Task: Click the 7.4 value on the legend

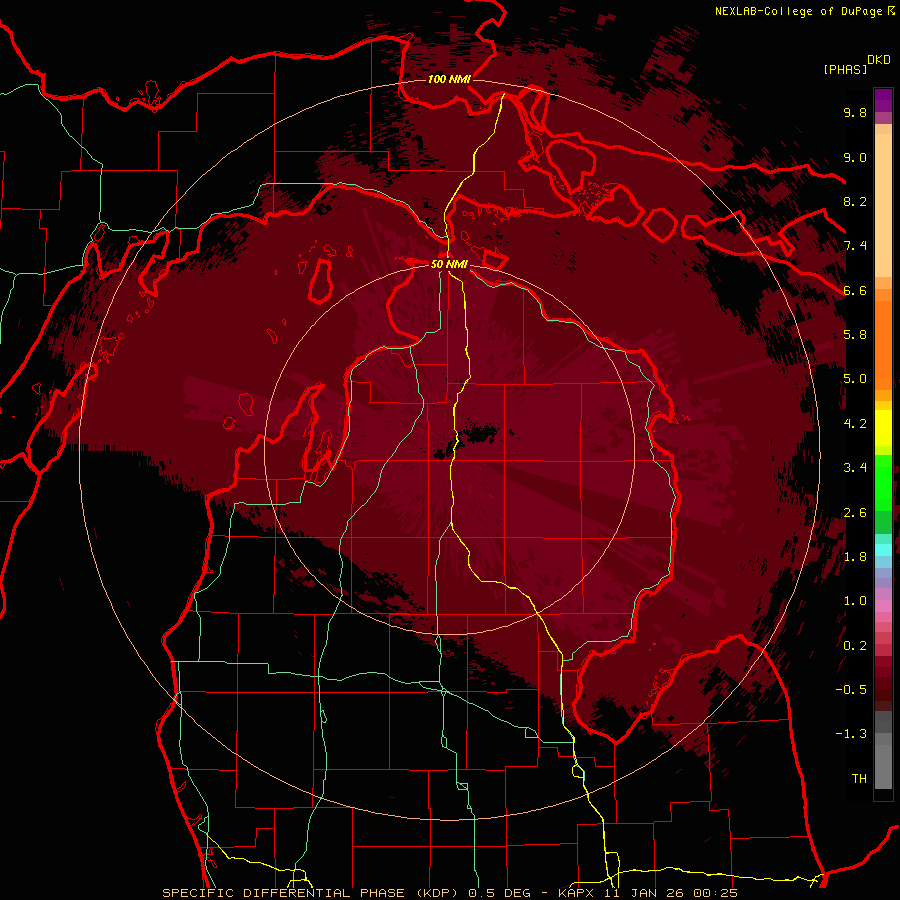Action: 855,246
